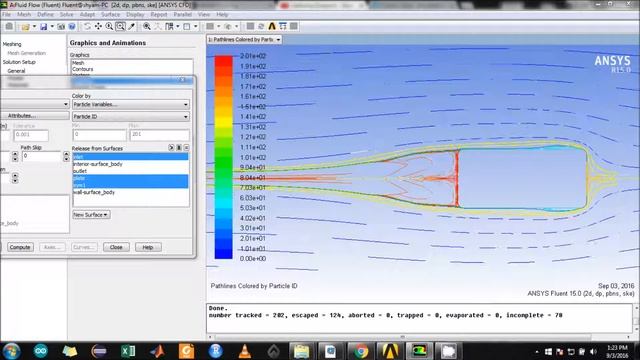Click the Compute button

pyautogui.click(x=20, y=247)
